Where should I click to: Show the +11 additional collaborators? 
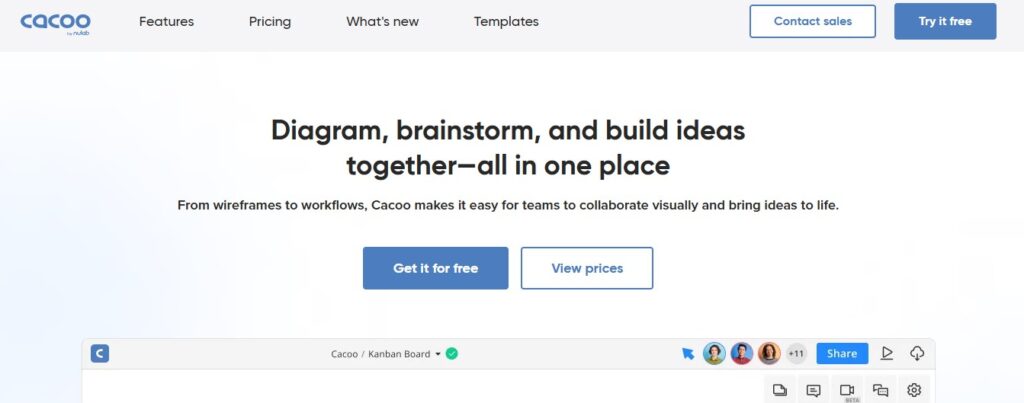pos(796,353)
